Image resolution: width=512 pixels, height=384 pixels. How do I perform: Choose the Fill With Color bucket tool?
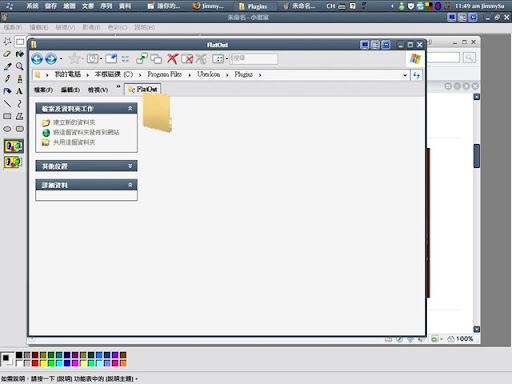tap(20, 54)
